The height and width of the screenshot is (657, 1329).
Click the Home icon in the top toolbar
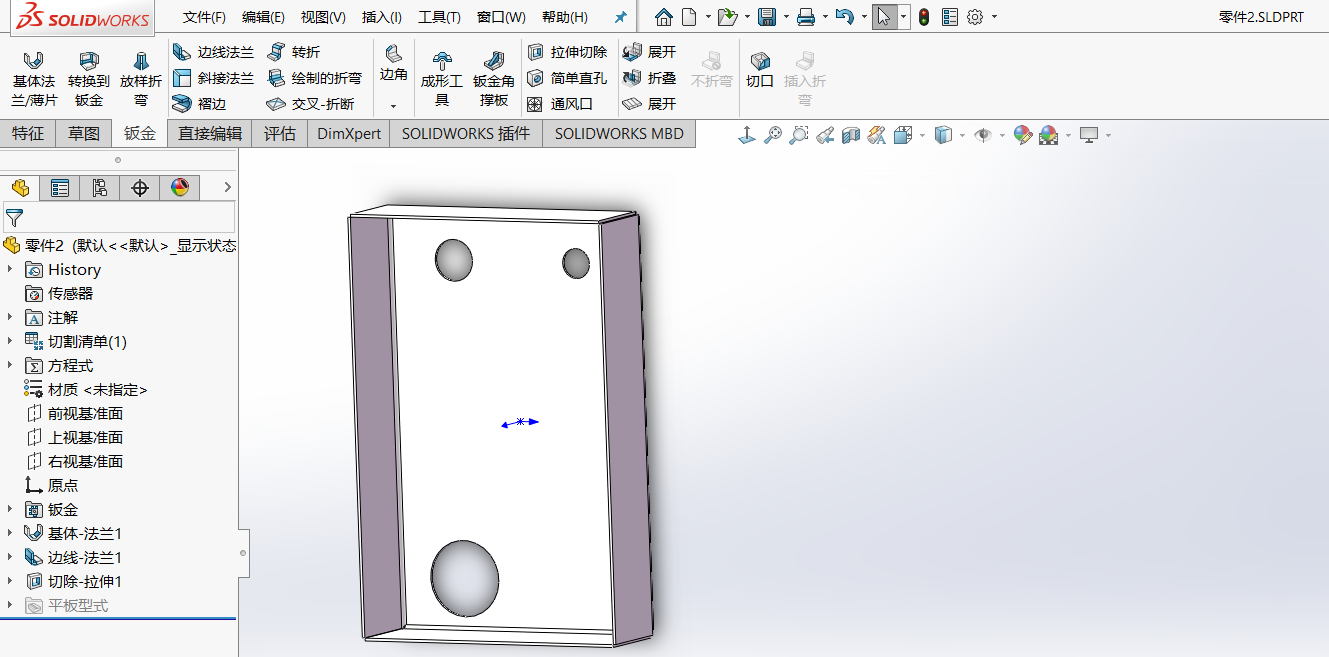[663, 17]
